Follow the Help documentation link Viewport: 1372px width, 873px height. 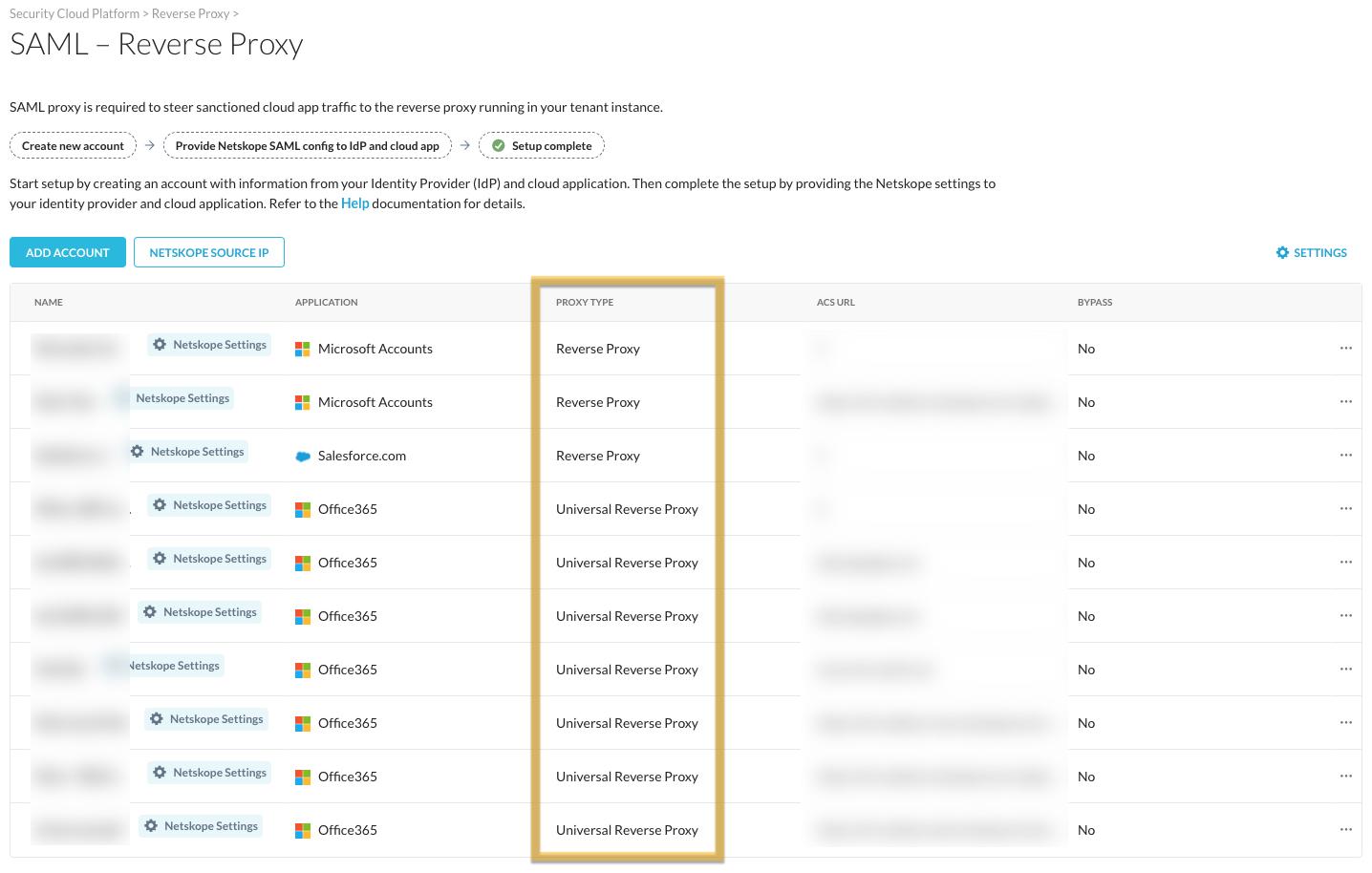click(354, 203)
